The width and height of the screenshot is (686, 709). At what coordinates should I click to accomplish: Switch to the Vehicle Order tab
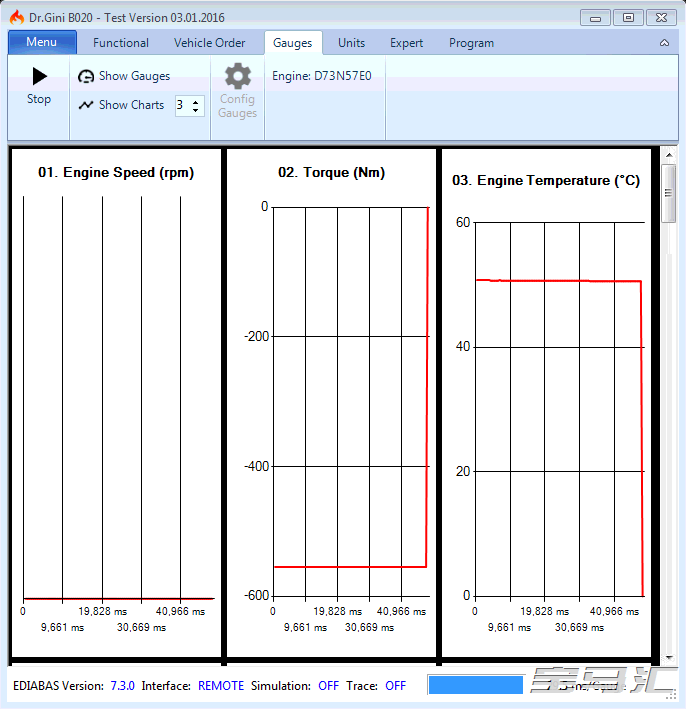point(209,43)
